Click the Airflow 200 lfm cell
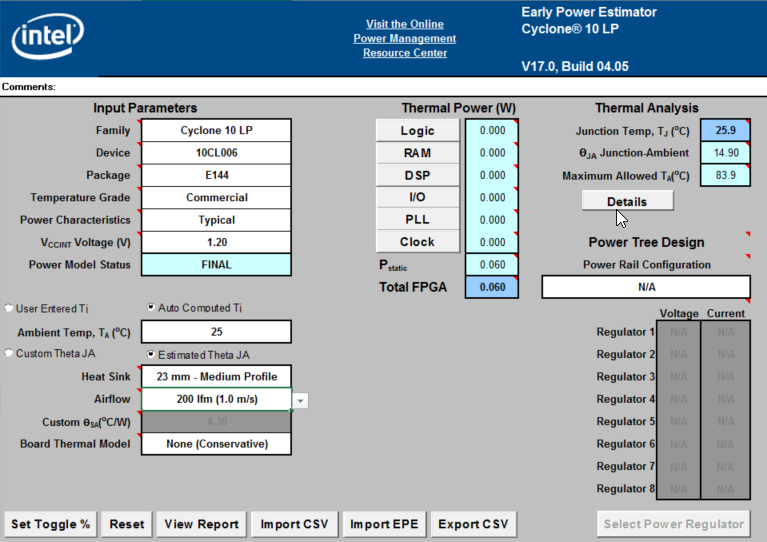This screenshot has width=767, height=542. click(216, 399)
